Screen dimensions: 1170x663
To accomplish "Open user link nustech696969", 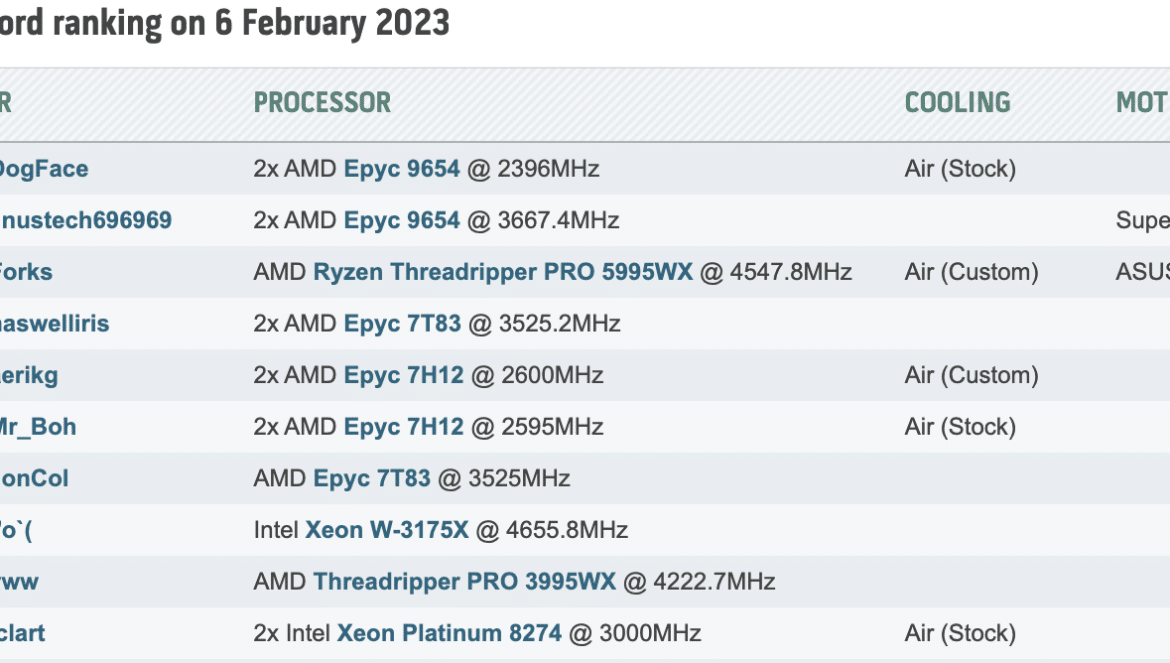I will pos(86,221).
